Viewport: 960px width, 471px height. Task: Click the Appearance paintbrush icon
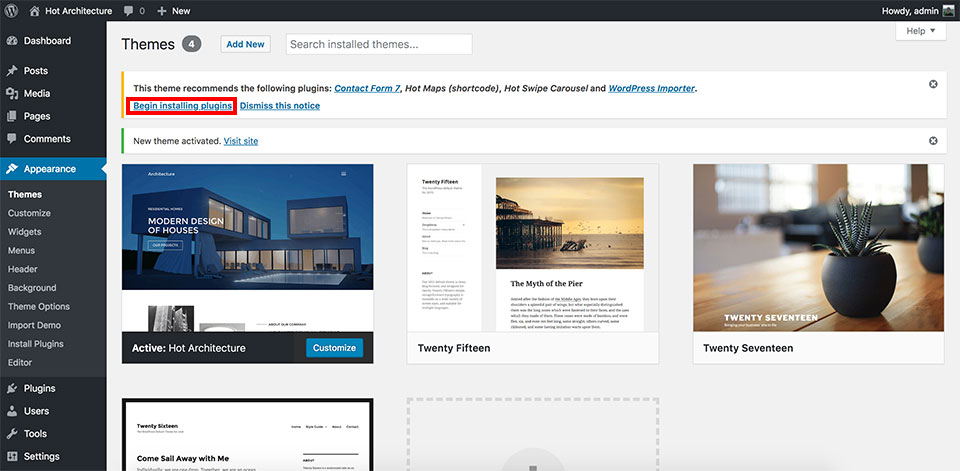point(12,169)
